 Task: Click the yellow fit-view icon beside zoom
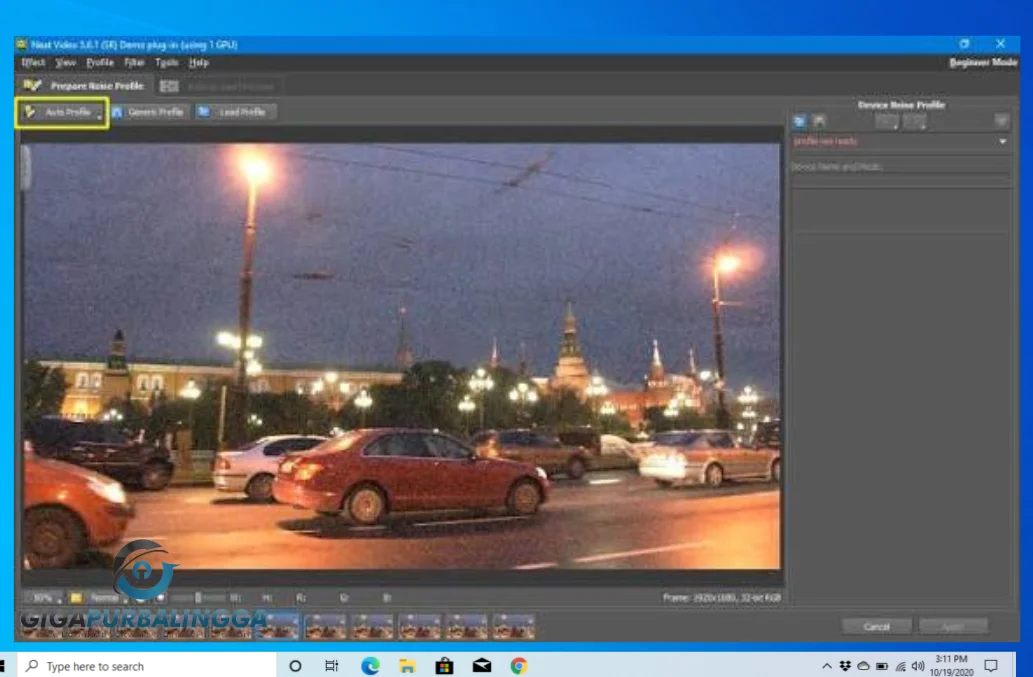point(76,597)
